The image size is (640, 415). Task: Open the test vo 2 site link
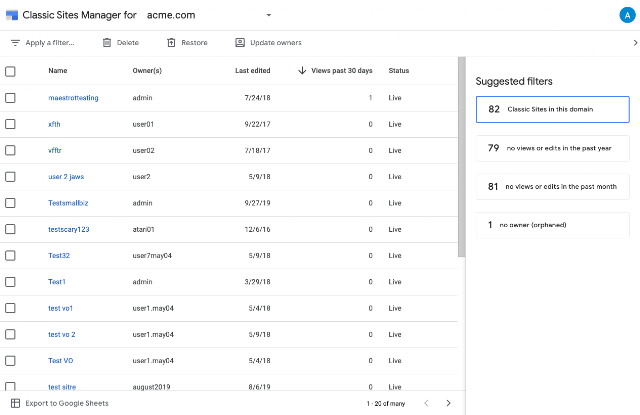tap(62, 335)
